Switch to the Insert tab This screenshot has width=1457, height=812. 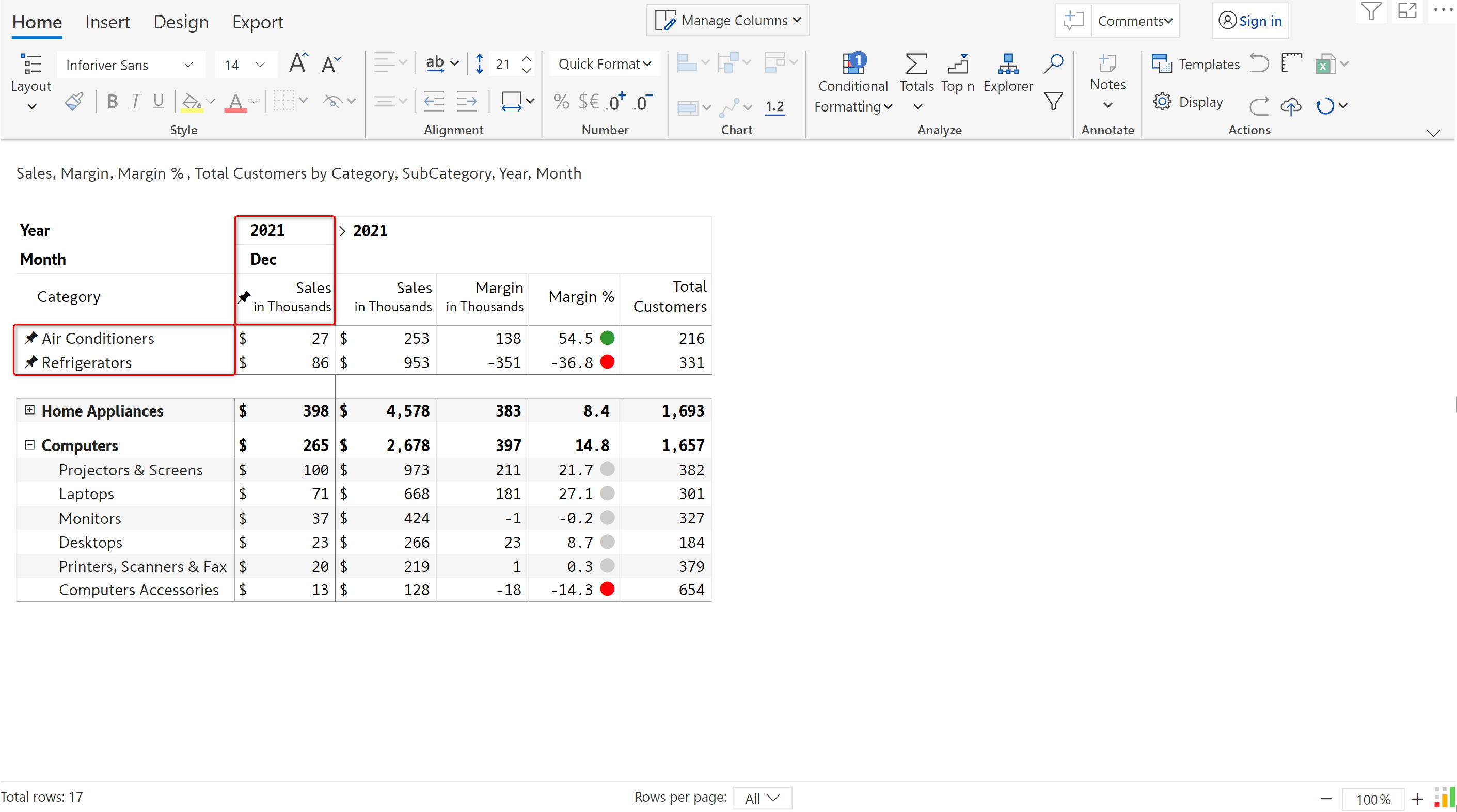pyautogui.click(x=107, y=22)
